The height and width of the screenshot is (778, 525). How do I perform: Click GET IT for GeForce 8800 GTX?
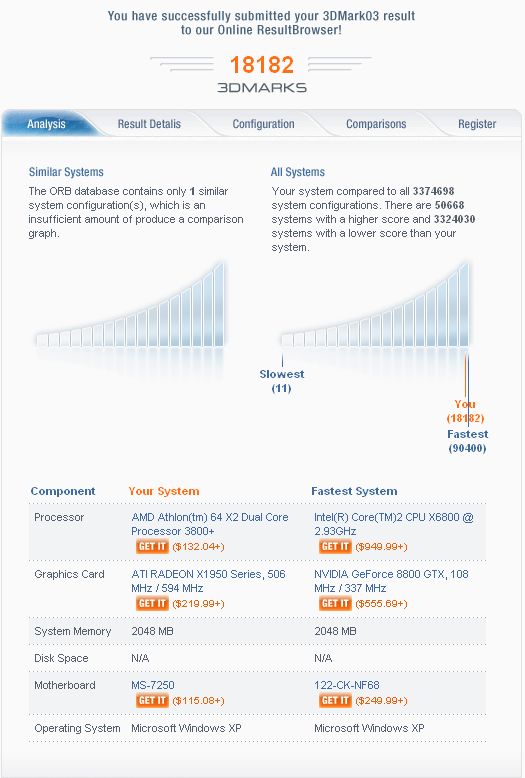point(335,603)
